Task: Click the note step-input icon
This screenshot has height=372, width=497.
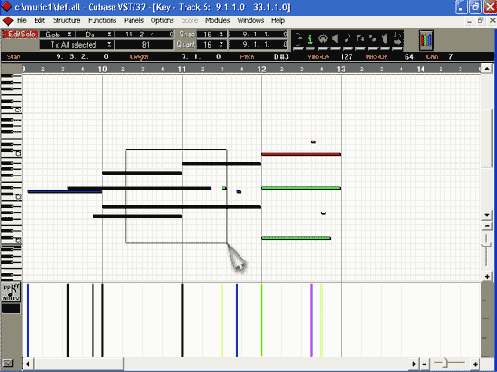Action: pyautogui.click(x=347, y=40)
